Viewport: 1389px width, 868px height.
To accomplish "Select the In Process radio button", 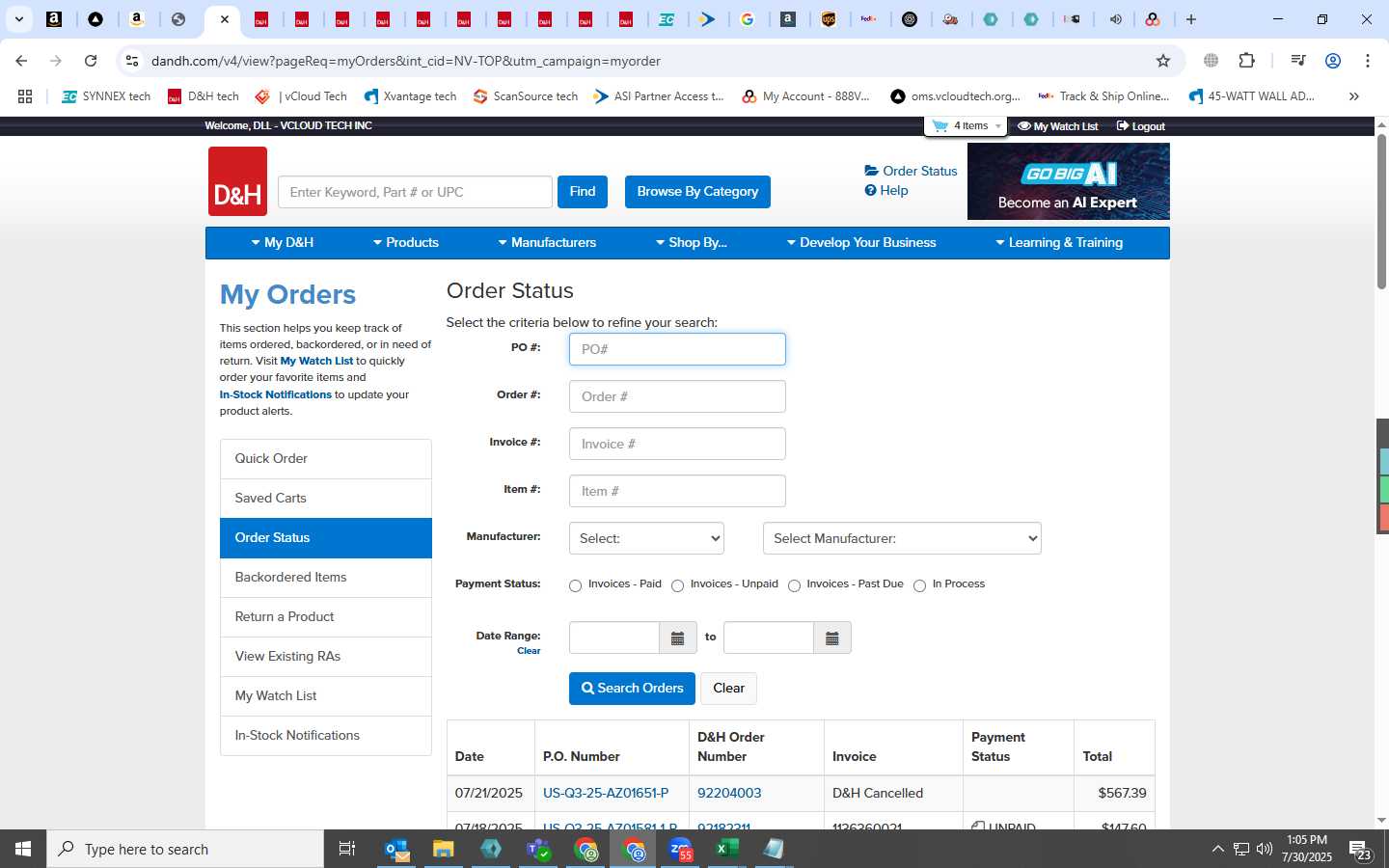I will coord(920,585).
